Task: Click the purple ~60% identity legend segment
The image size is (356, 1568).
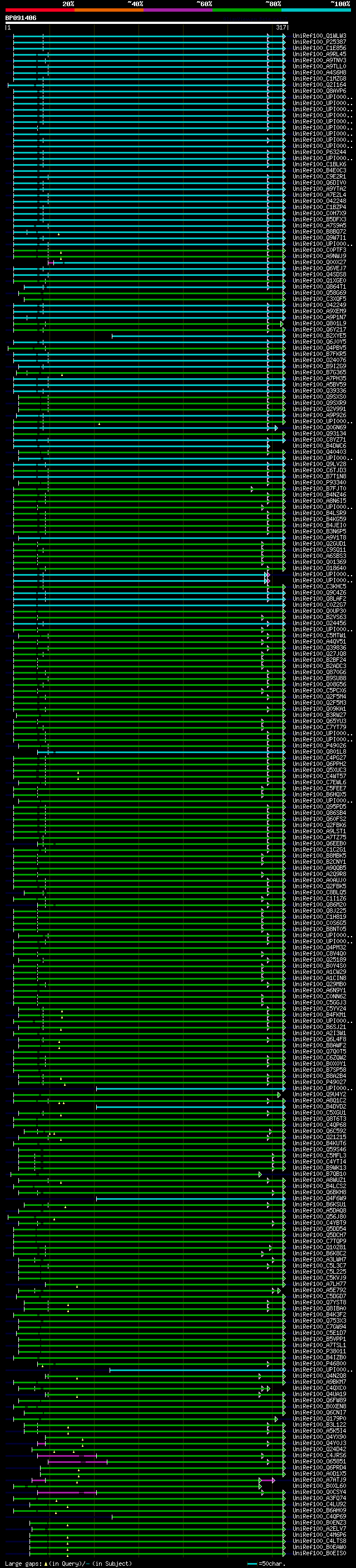Action: (179, 10)
